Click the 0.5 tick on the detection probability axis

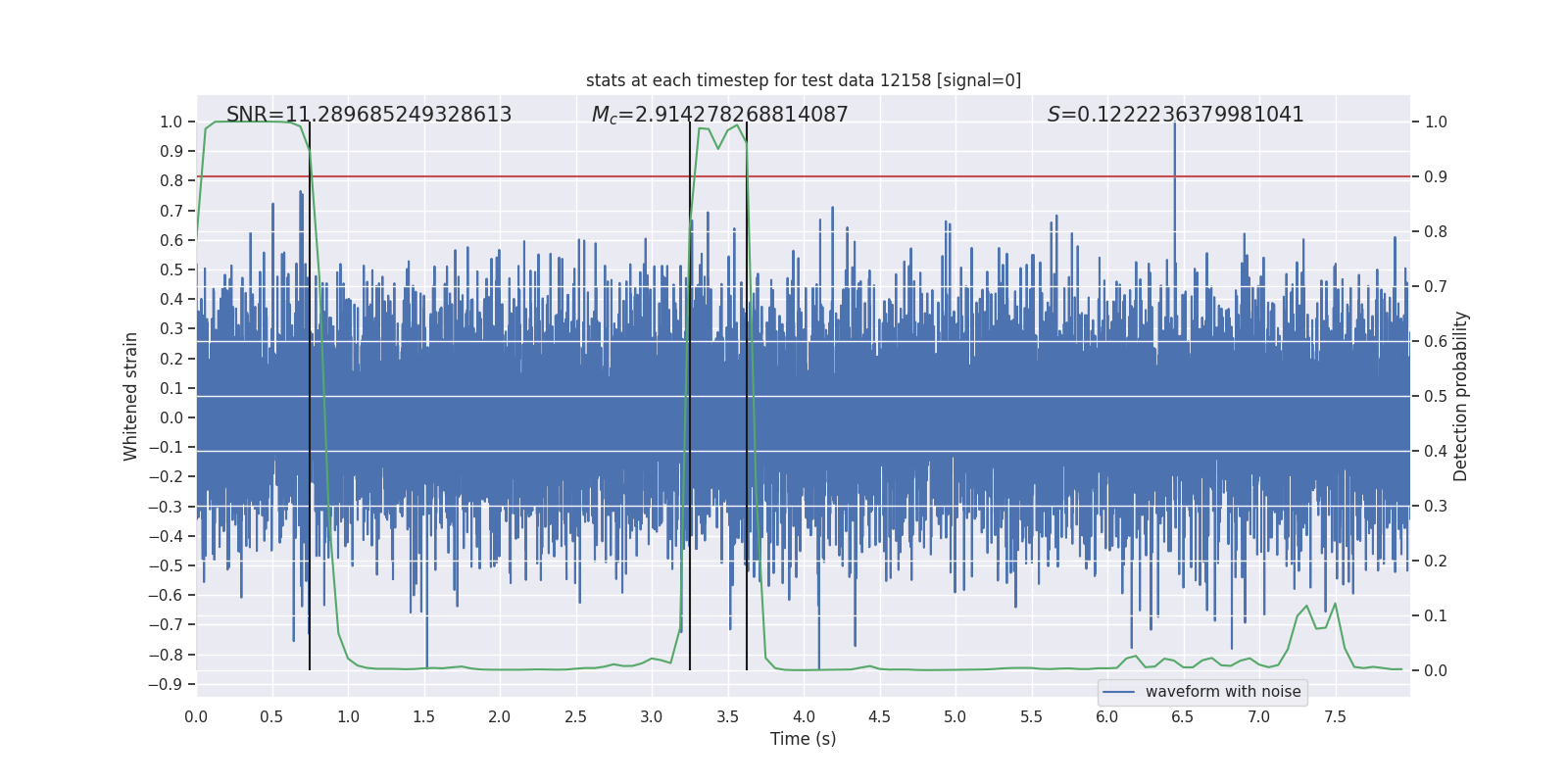click(x=1436, y=396)
